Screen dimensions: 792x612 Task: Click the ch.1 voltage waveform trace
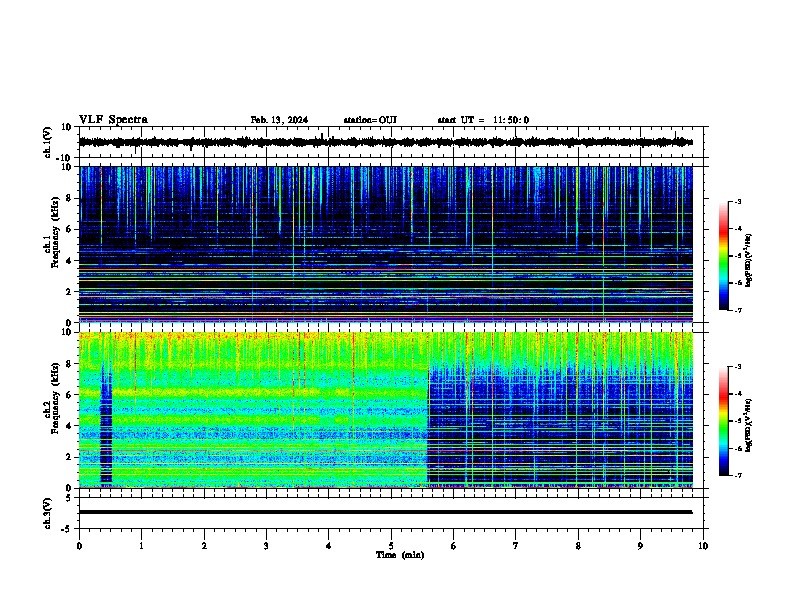click(x=386, y=142)
